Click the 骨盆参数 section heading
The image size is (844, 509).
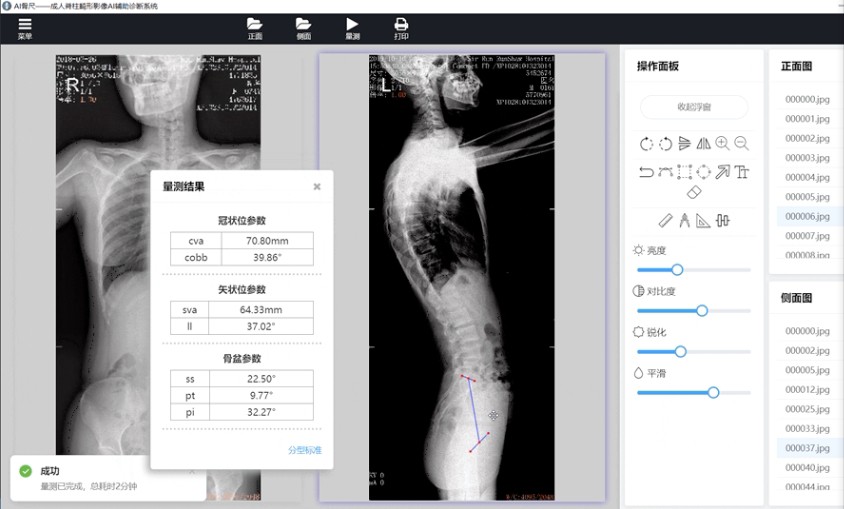(242, 358)
